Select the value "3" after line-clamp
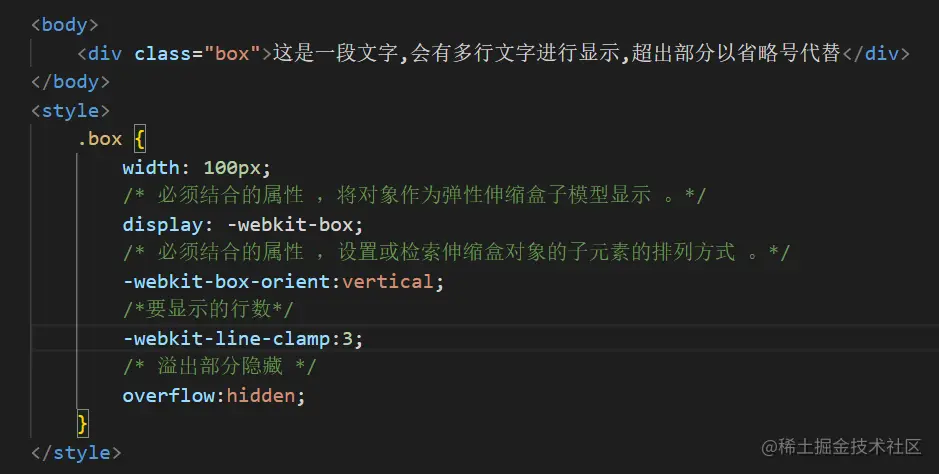The image size is (939, 474). pyautogui.click(x=347, y=339)
